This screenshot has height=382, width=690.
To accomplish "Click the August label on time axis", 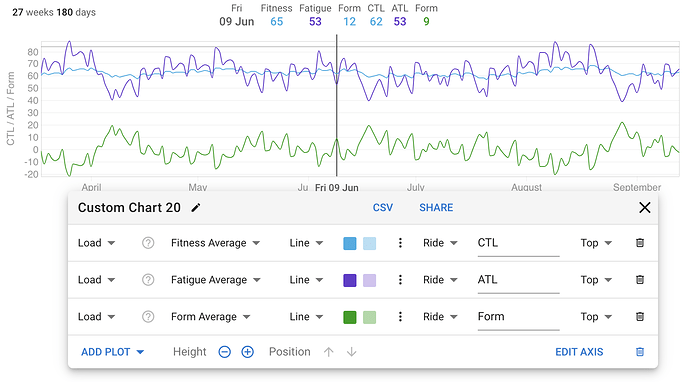I will point(526,187).
